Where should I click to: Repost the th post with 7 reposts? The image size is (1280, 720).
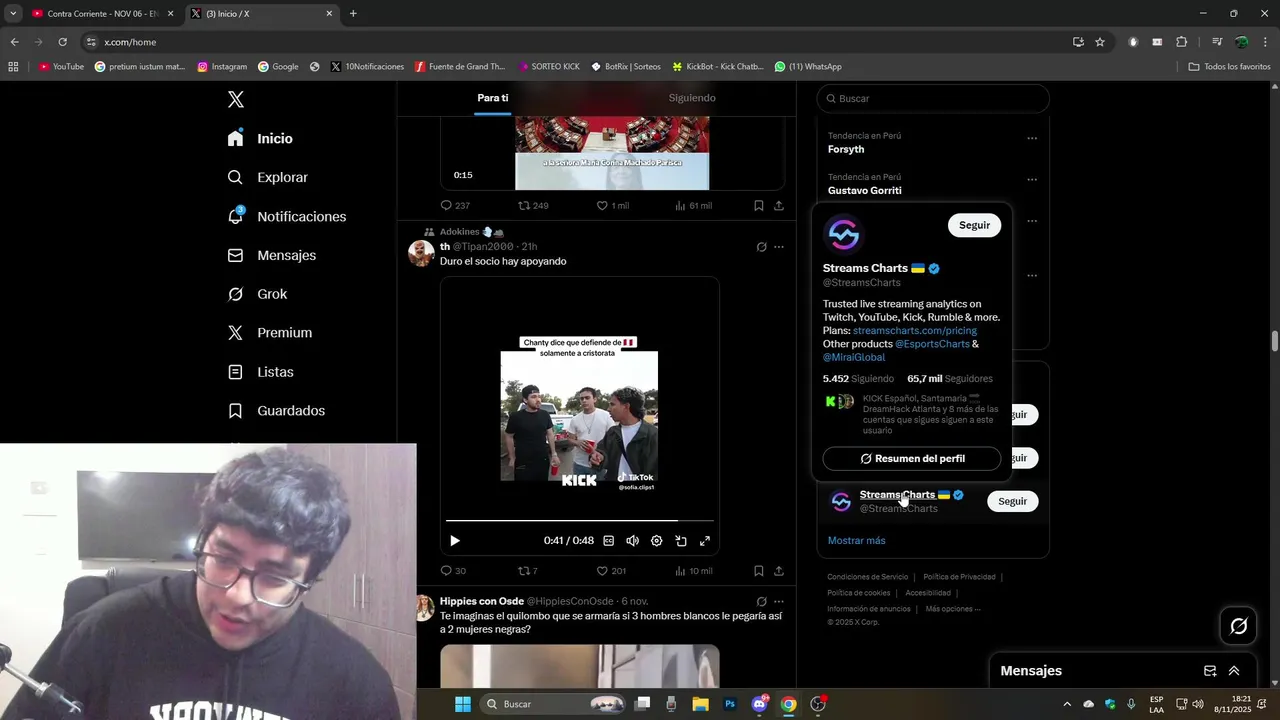coord(527,571)
